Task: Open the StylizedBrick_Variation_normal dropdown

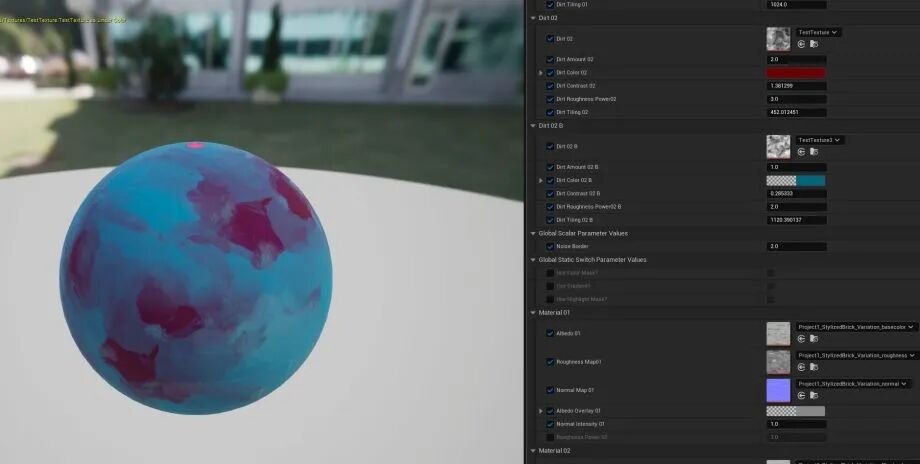Action: click(x=853, y=384)
